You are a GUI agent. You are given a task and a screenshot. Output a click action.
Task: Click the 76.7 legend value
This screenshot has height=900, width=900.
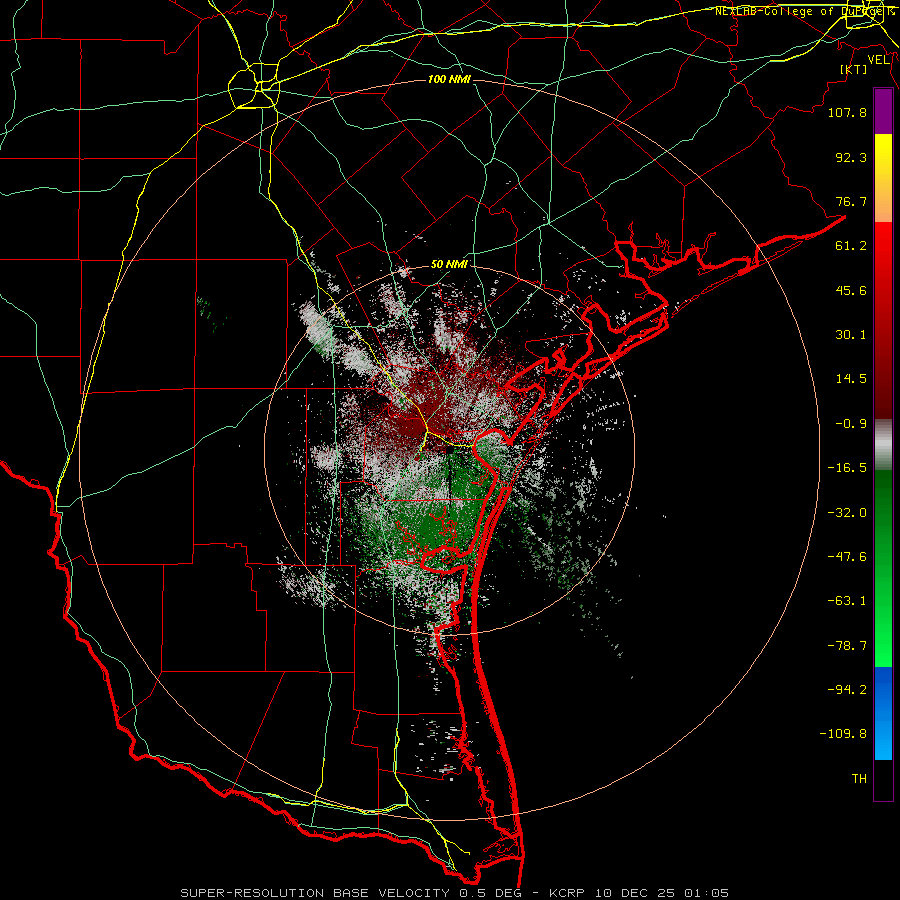coord(851,201)
